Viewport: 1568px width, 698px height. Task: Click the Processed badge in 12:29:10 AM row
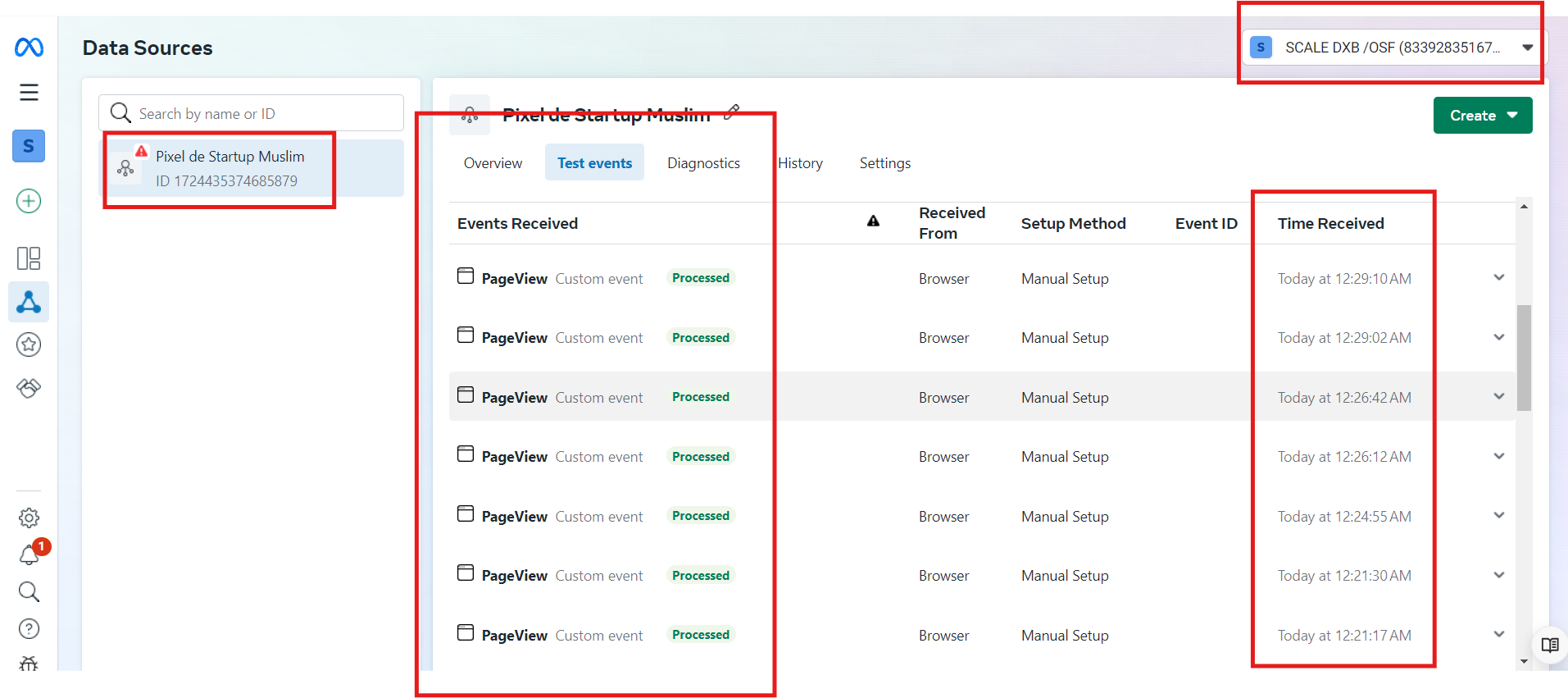(x=701, y=278)
